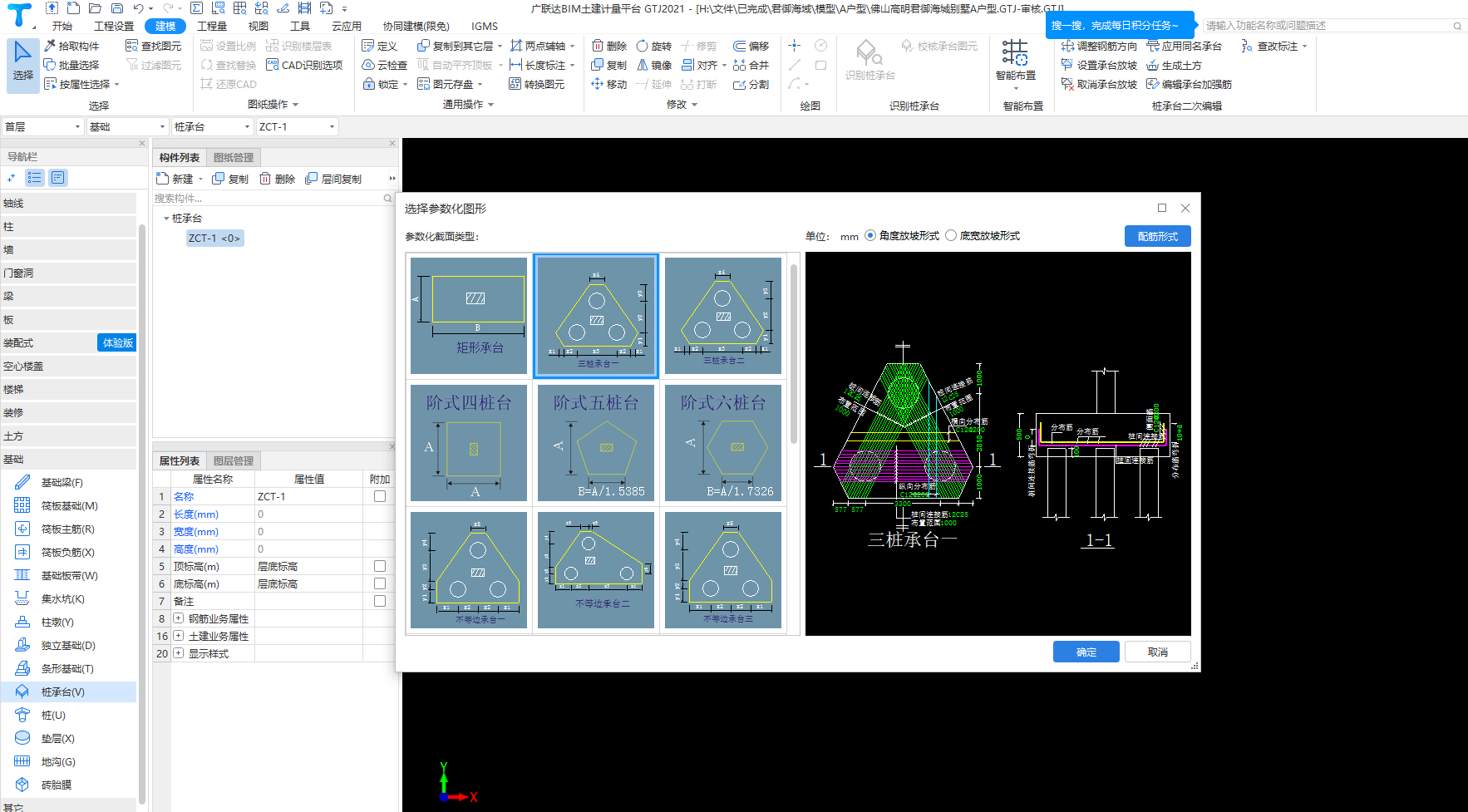Click the shape list vertical scrollbar
The image size is (1468, 812).
[794, 354]
